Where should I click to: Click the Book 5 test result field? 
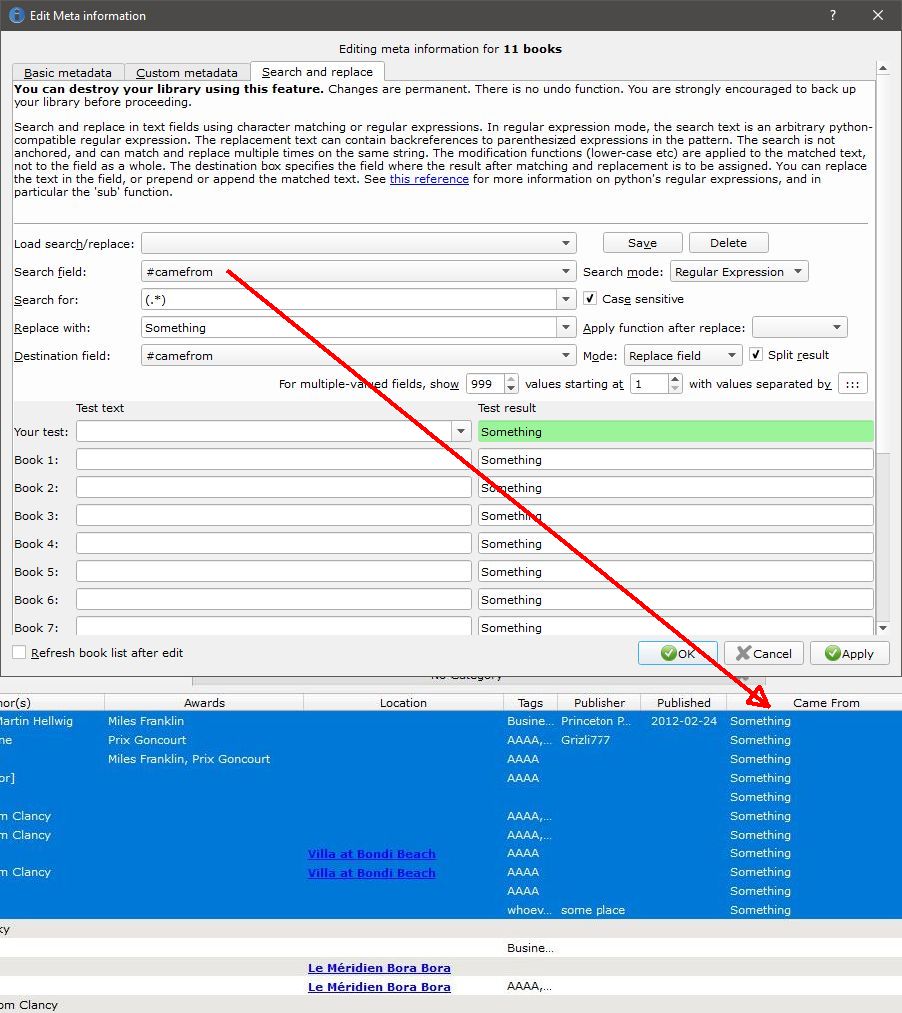coord(675,572)
